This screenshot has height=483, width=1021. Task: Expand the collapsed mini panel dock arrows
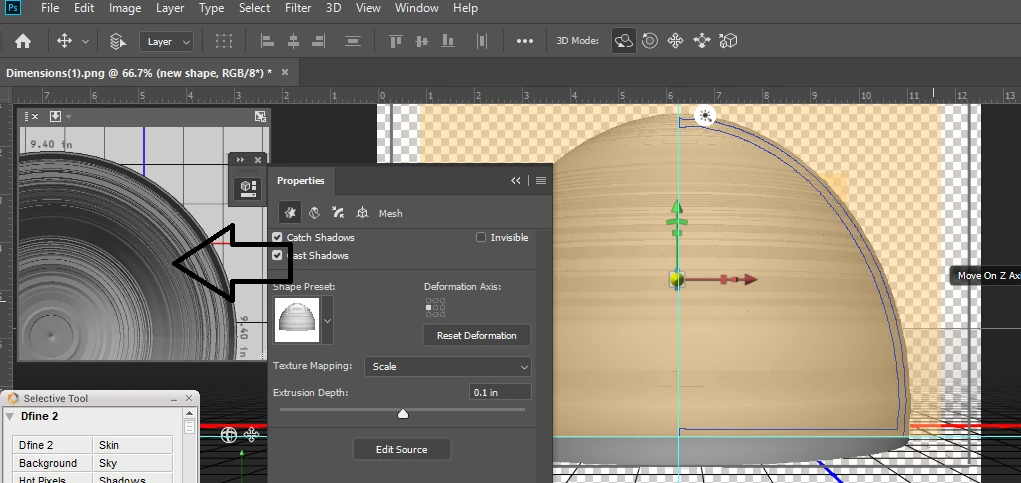[240, 160]
